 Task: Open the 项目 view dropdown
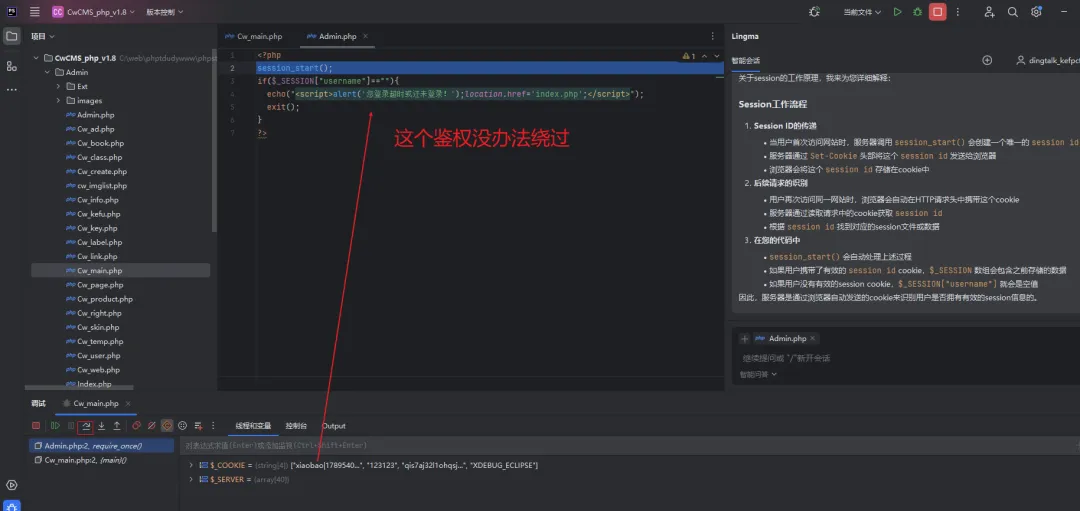click(43, 36)
